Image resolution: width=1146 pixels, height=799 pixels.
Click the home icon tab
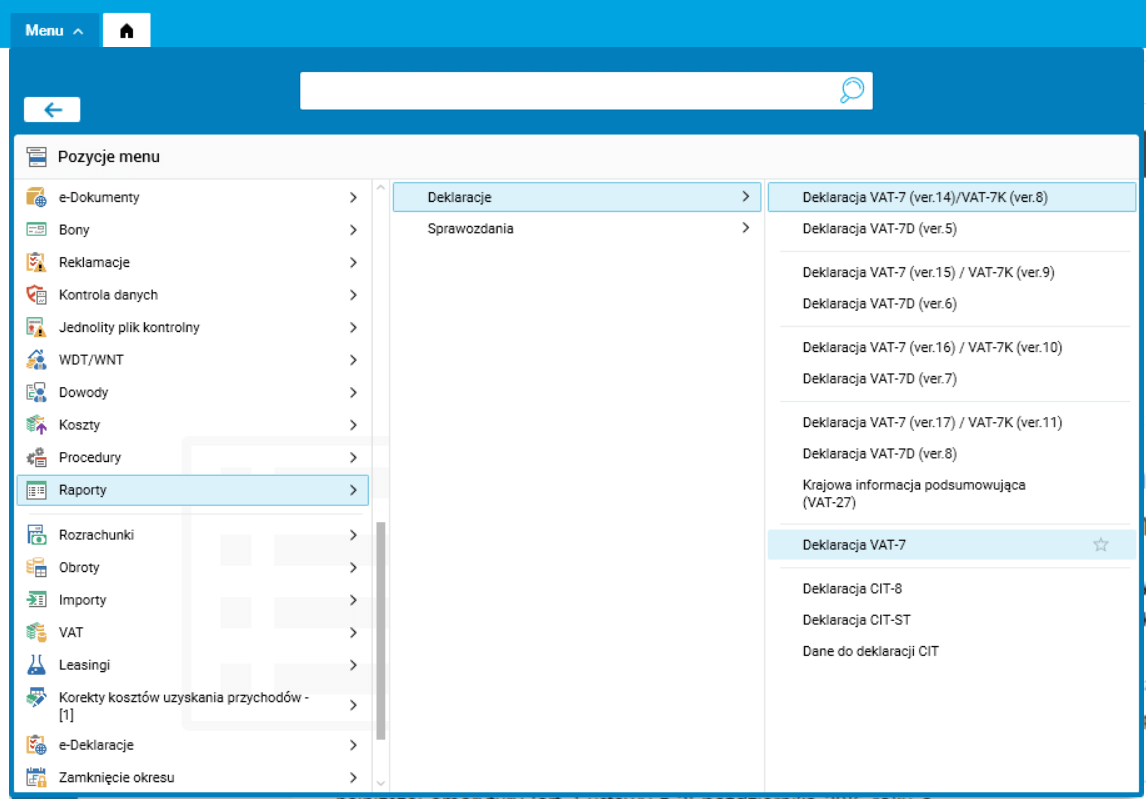[126, 31]
